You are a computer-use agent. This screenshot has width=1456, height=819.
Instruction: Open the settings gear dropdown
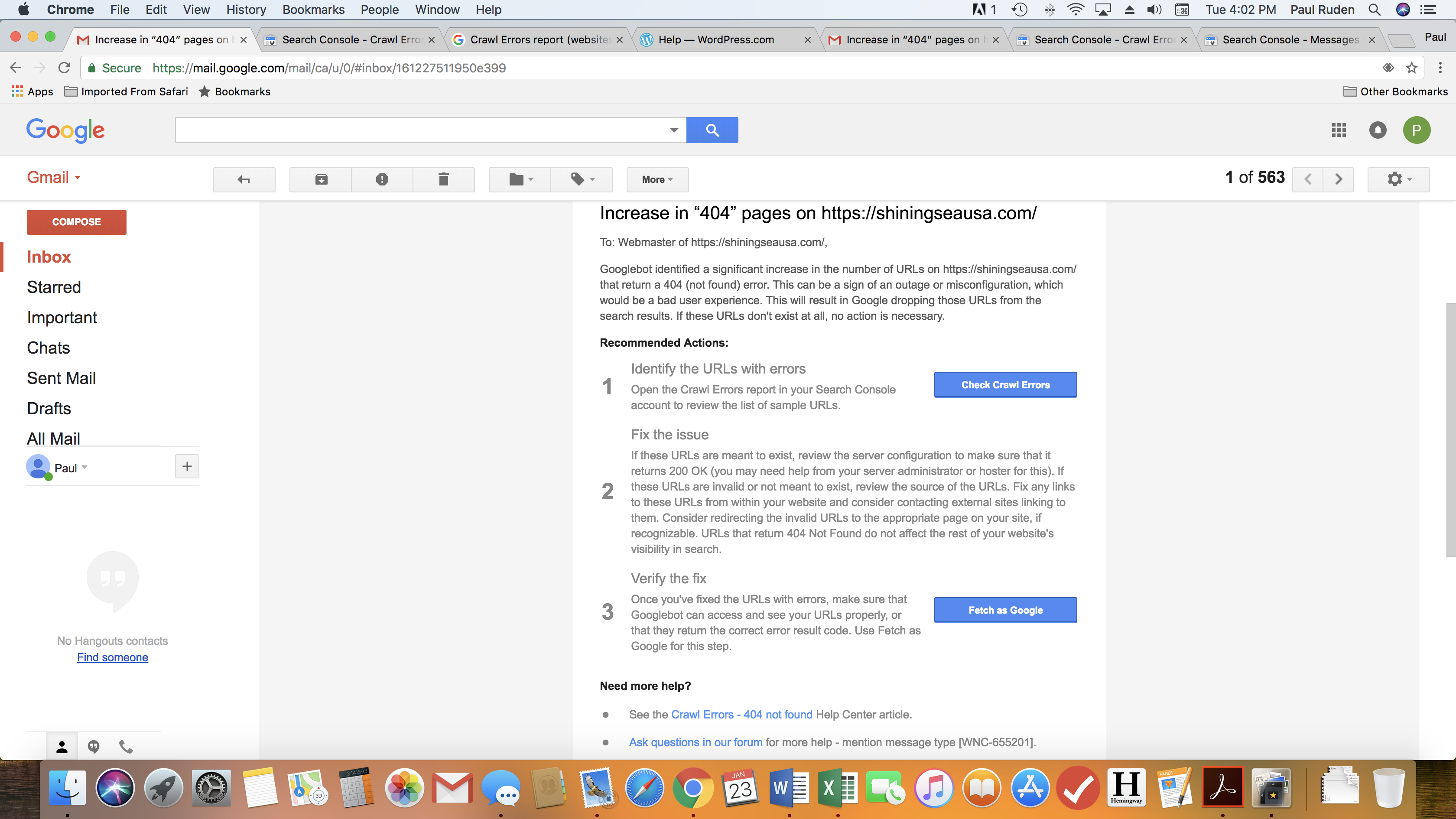[1398, 180]
